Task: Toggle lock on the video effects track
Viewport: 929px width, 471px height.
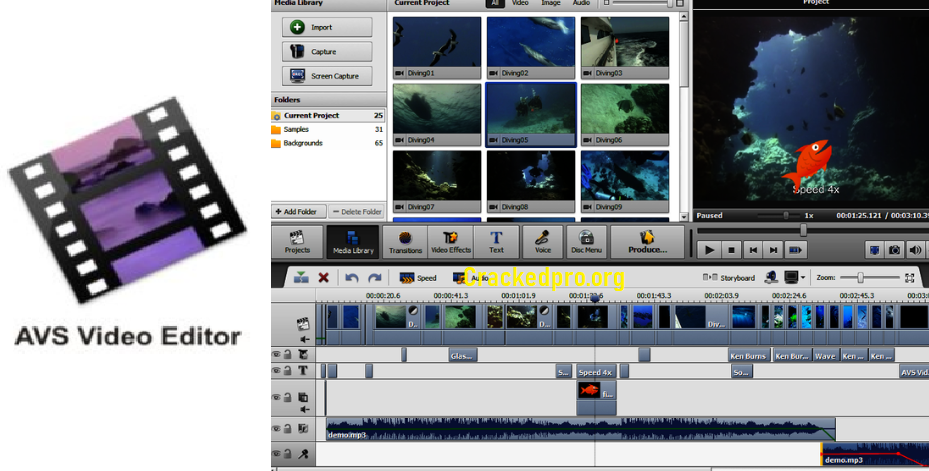Action: click(287, 354)
